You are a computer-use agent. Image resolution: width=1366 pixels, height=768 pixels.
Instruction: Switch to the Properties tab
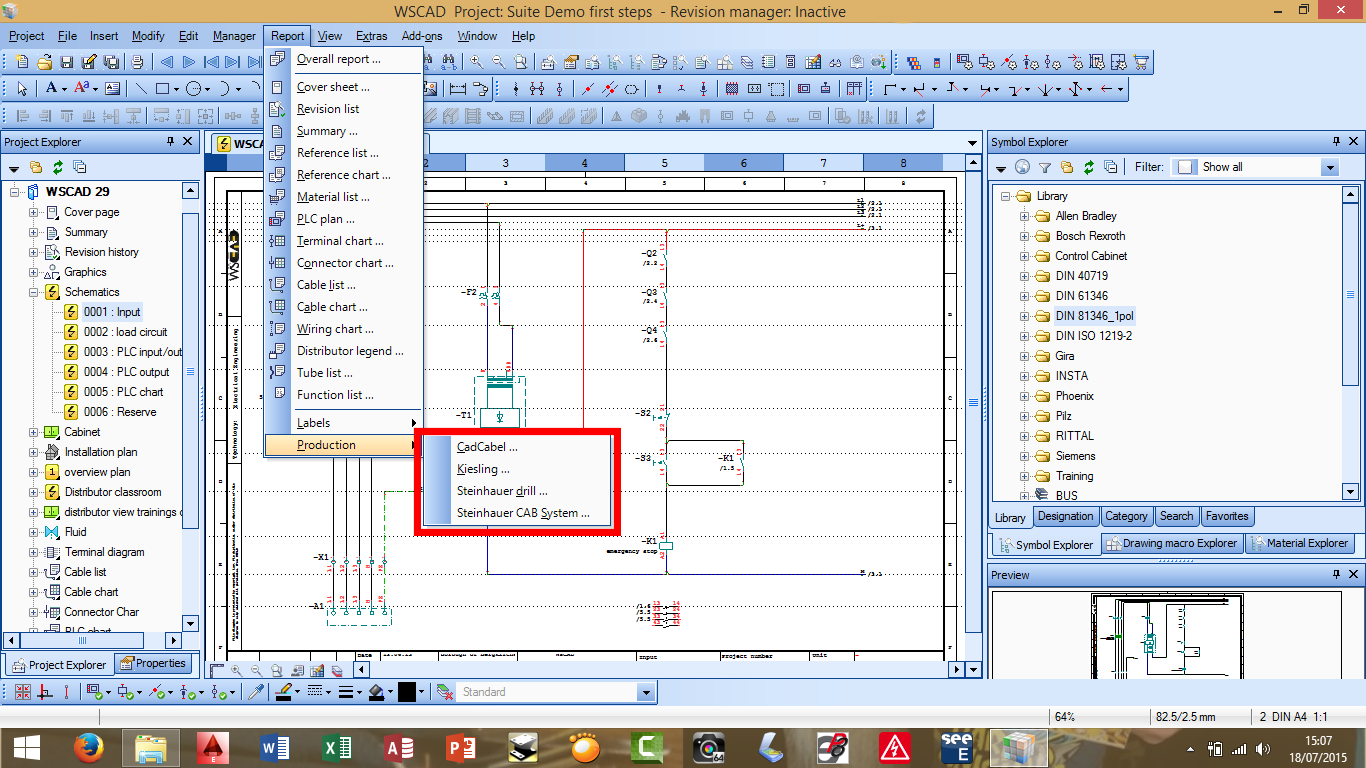click(152, 664)
